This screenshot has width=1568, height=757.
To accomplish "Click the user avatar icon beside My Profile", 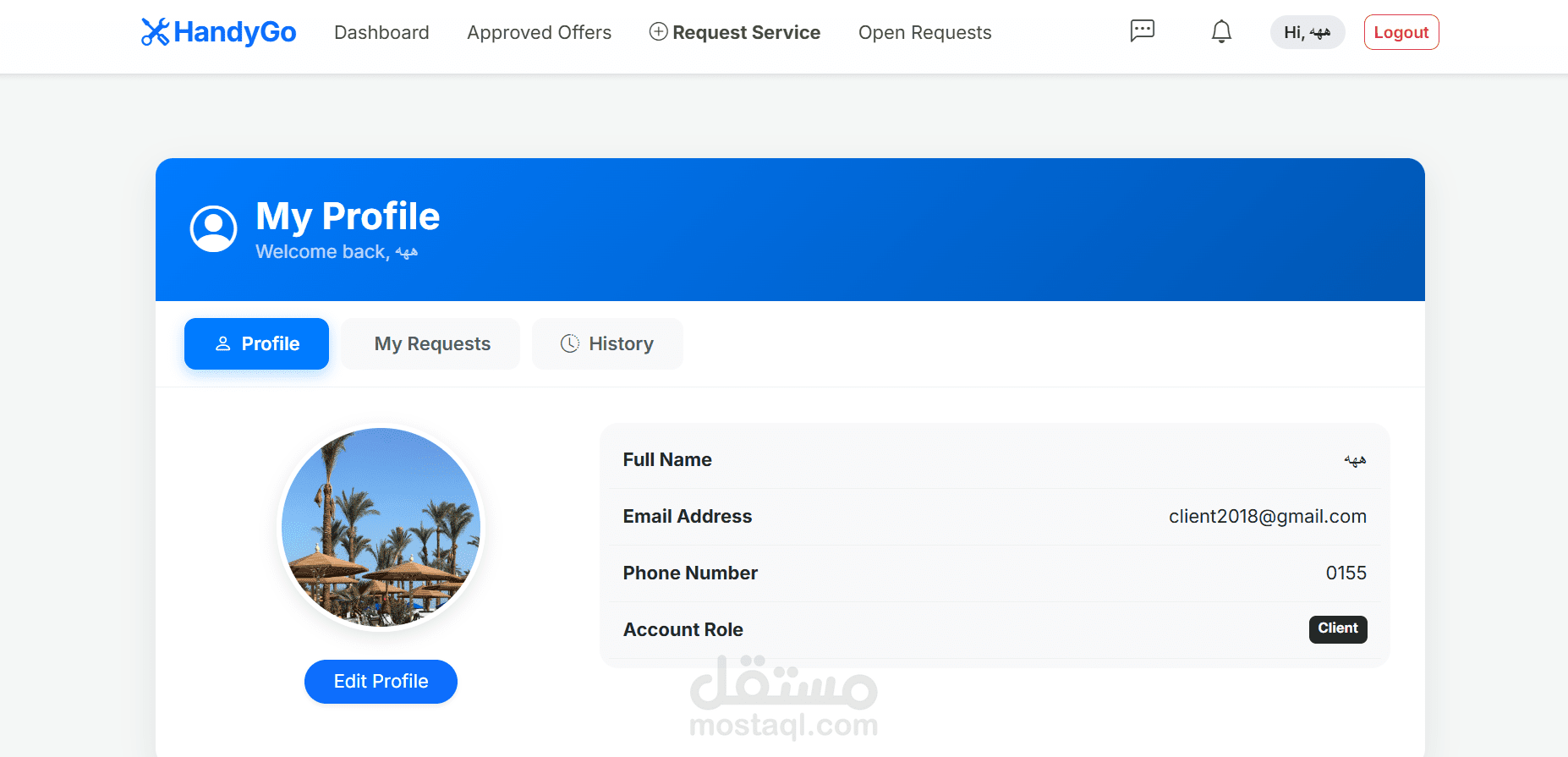I will (213, 228).
